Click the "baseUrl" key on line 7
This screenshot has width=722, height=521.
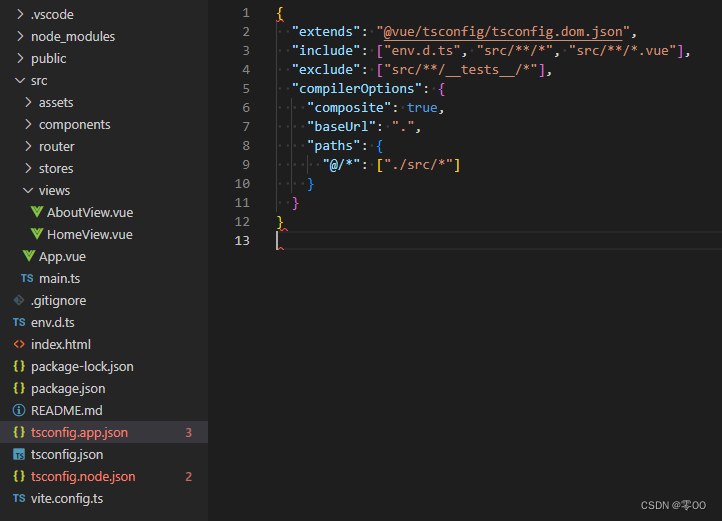(x=341, y=126)
